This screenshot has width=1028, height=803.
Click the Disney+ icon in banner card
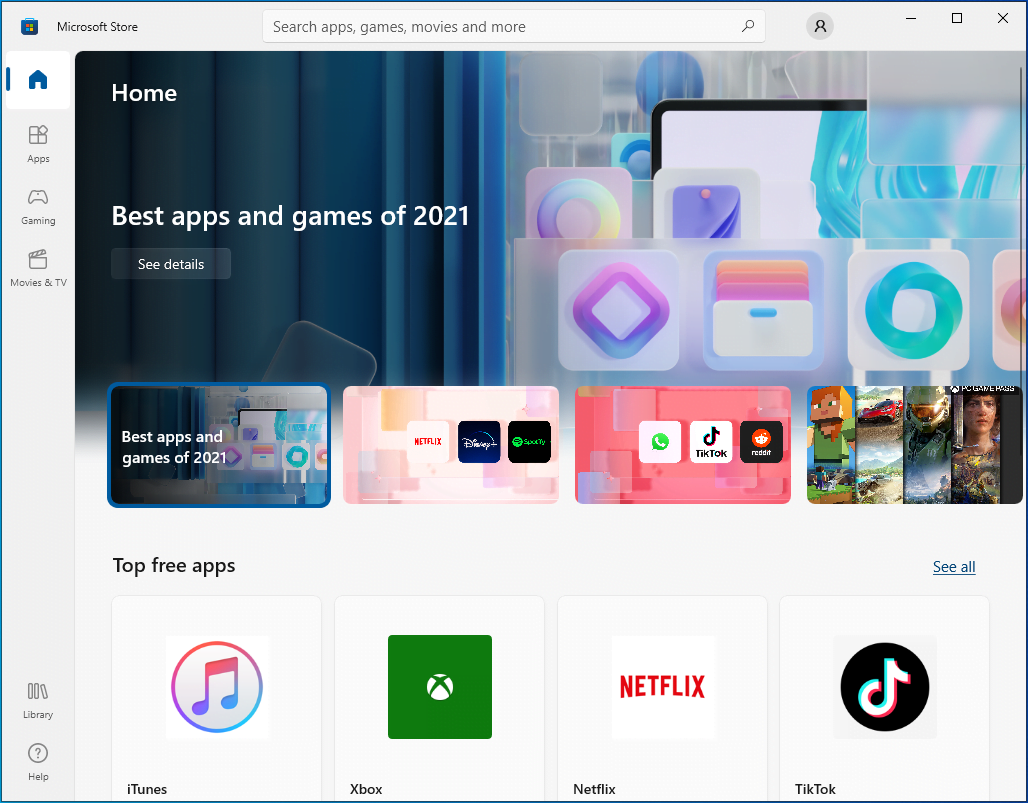coord(479,442)
